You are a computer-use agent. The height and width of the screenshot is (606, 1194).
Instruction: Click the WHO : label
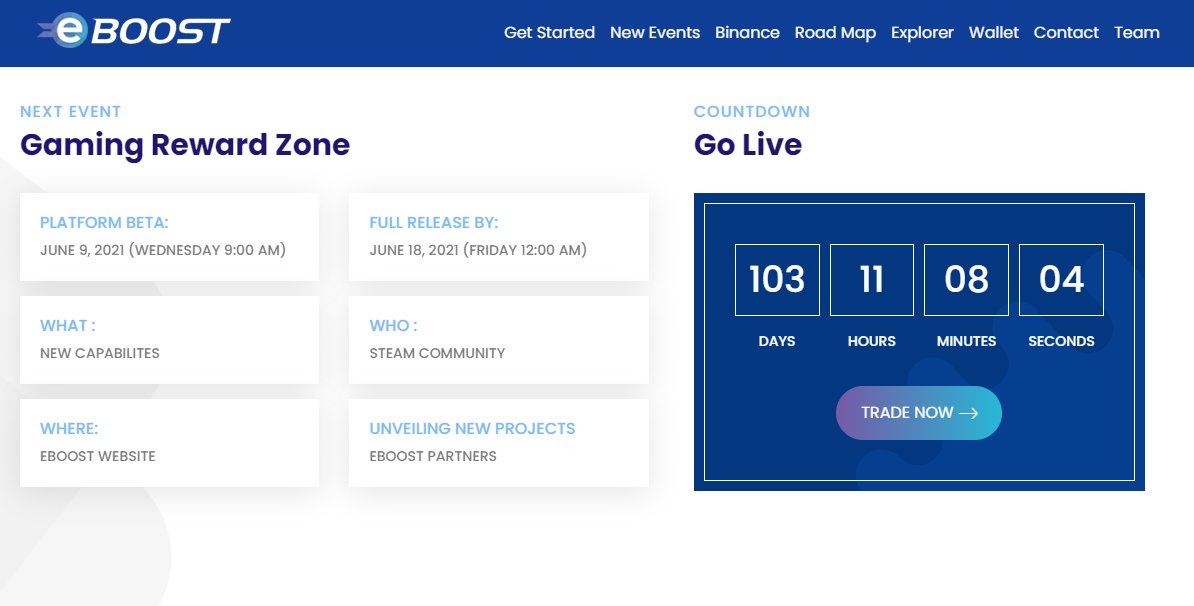tap(393, 325)
